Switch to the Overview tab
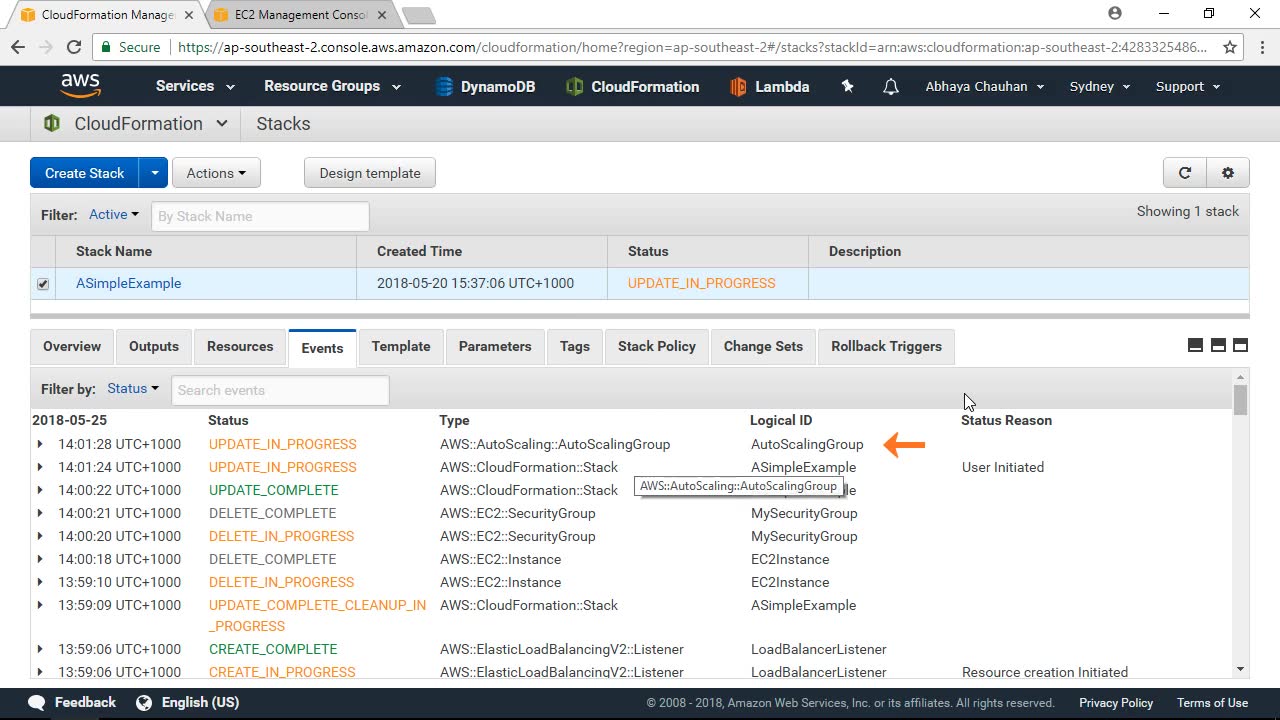Viewport: 1280px width, 720px height. pyautogui.click(x=72, y=346)
